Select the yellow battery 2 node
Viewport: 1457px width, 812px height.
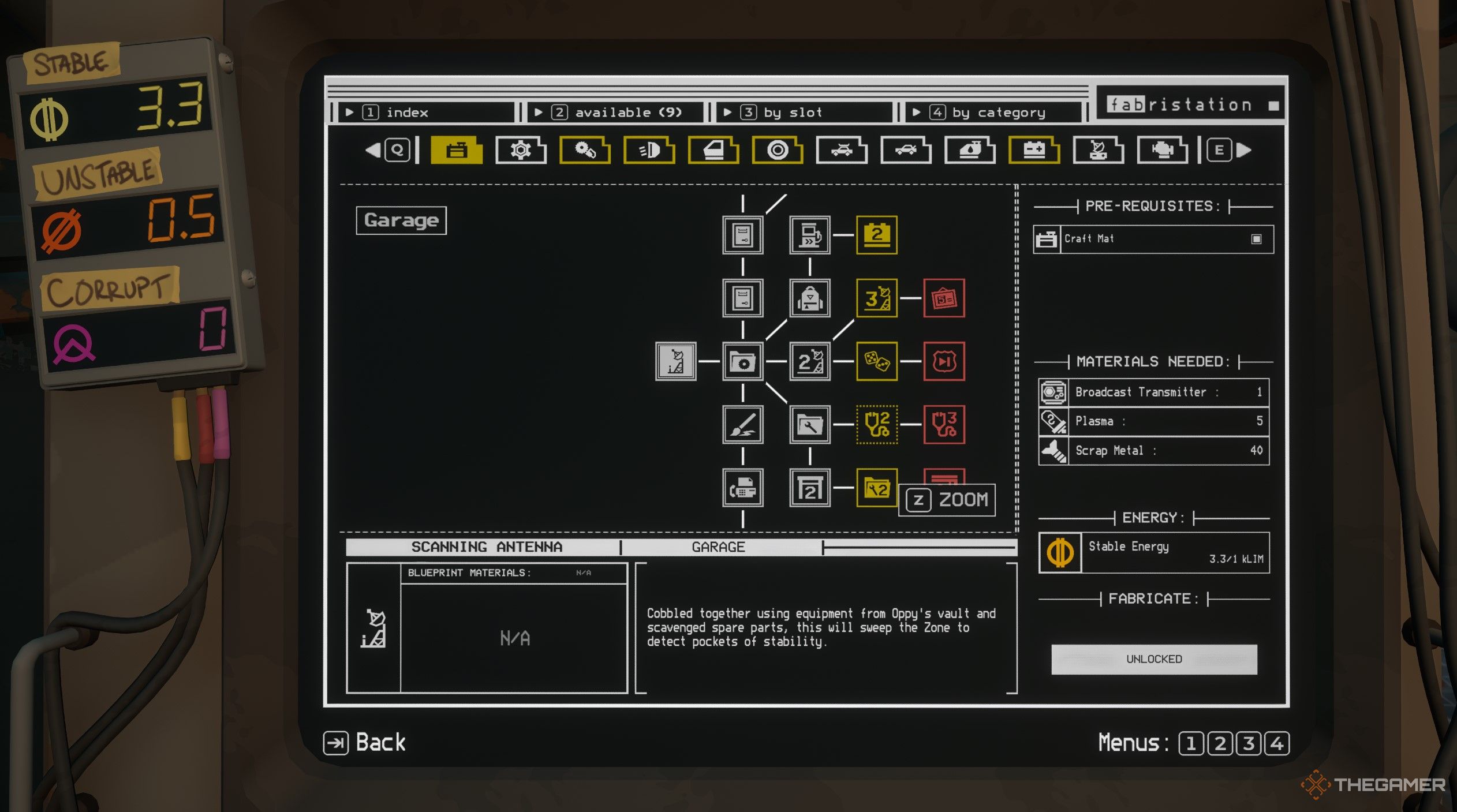click(x=876, y=235)
